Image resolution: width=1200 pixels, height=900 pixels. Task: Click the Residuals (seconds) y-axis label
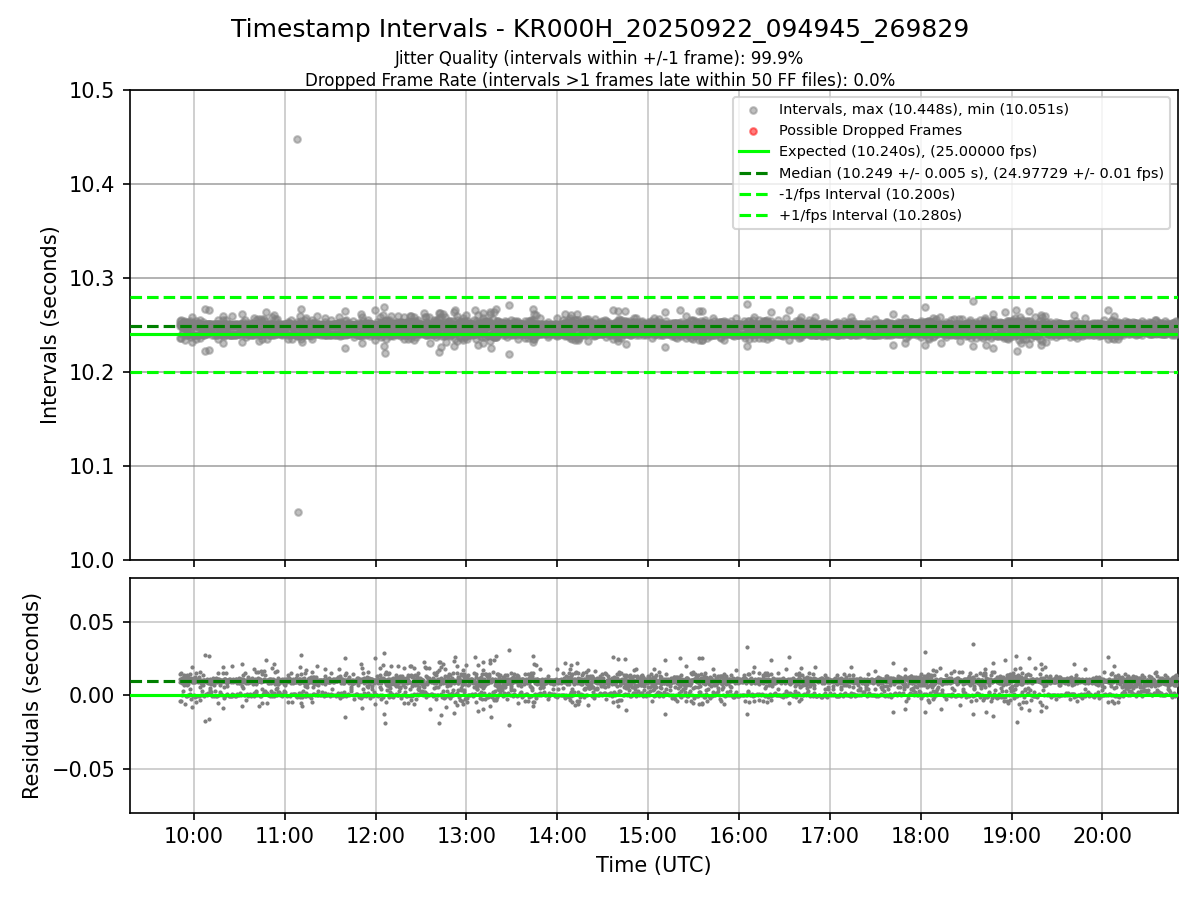click(31, 696)
